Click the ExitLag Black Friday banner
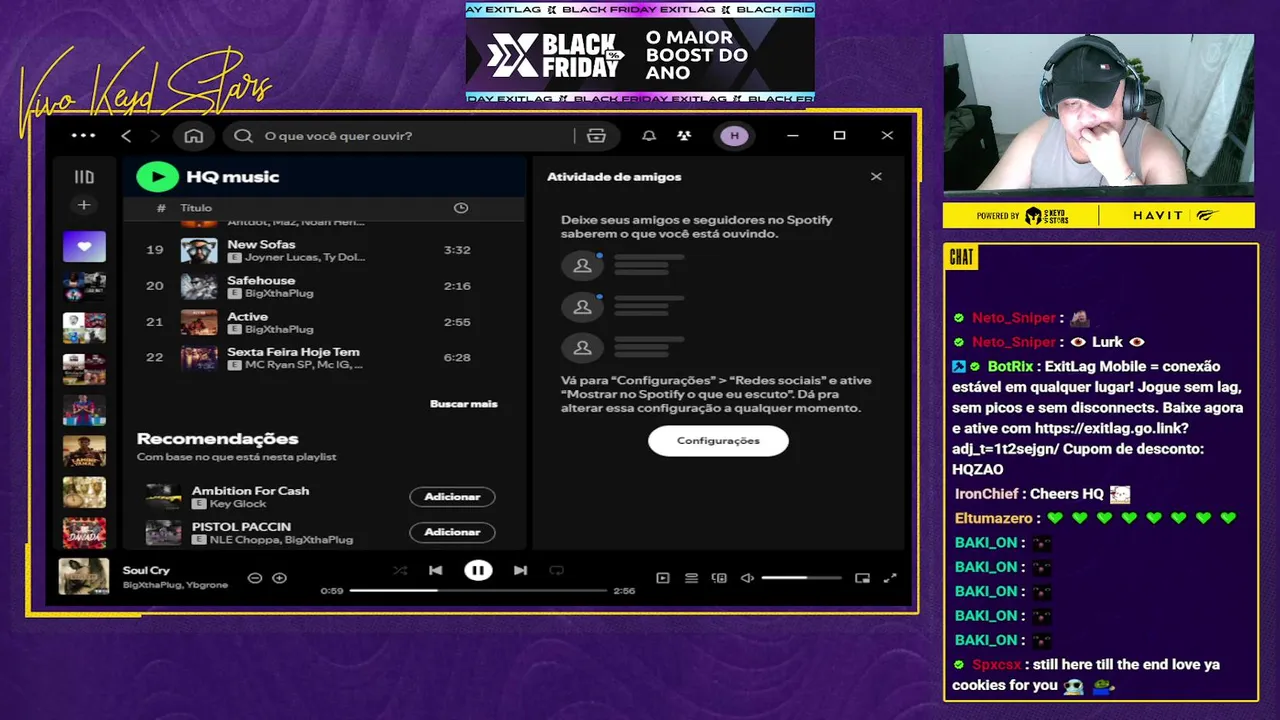This screenshot has height=720, width=1280. point(640,53)
